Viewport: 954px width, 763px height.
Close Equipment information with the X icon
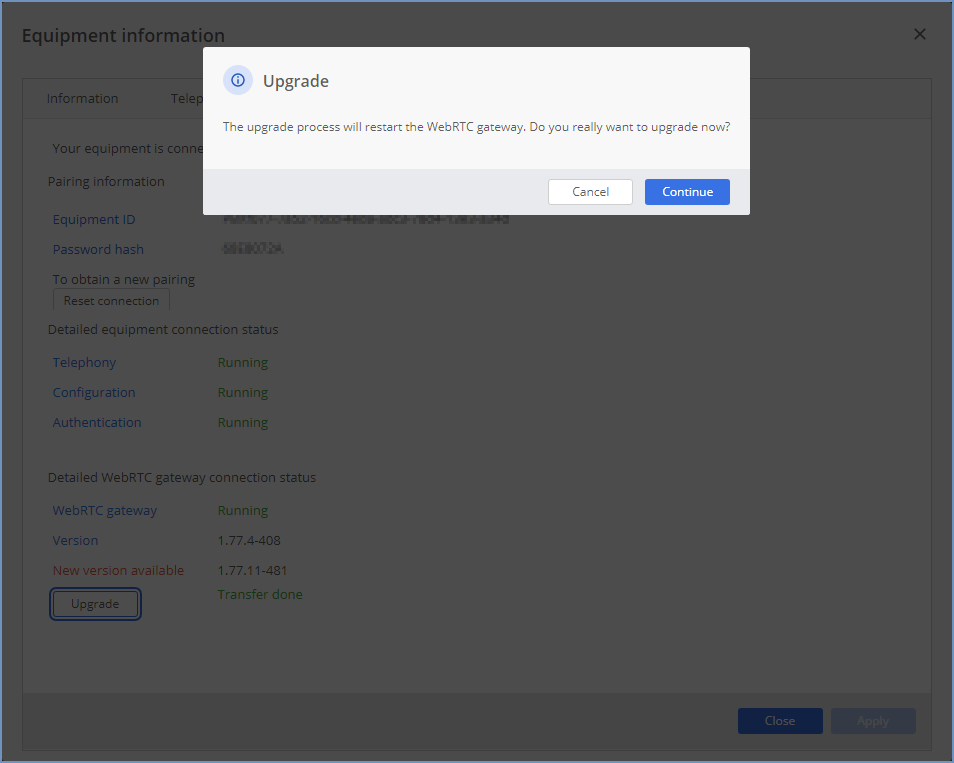click(x=919, y=34)
